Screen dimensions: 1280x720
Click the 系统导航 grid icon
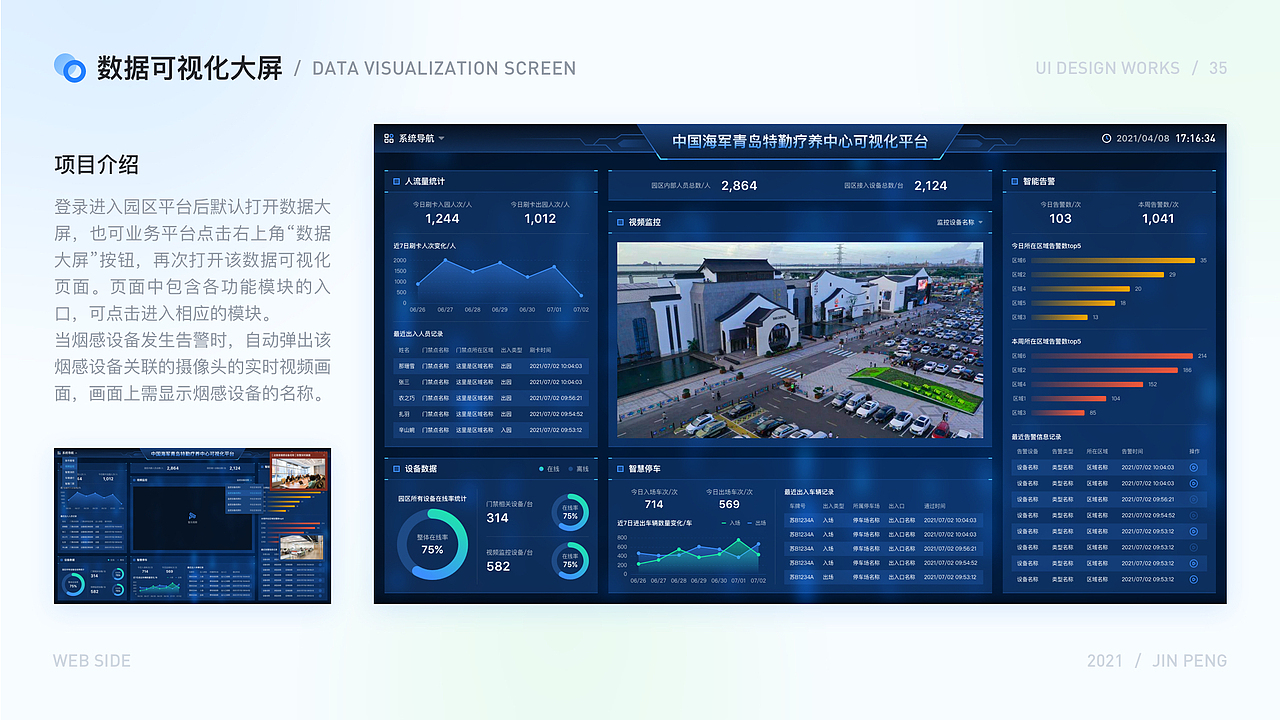pos(390,138)
